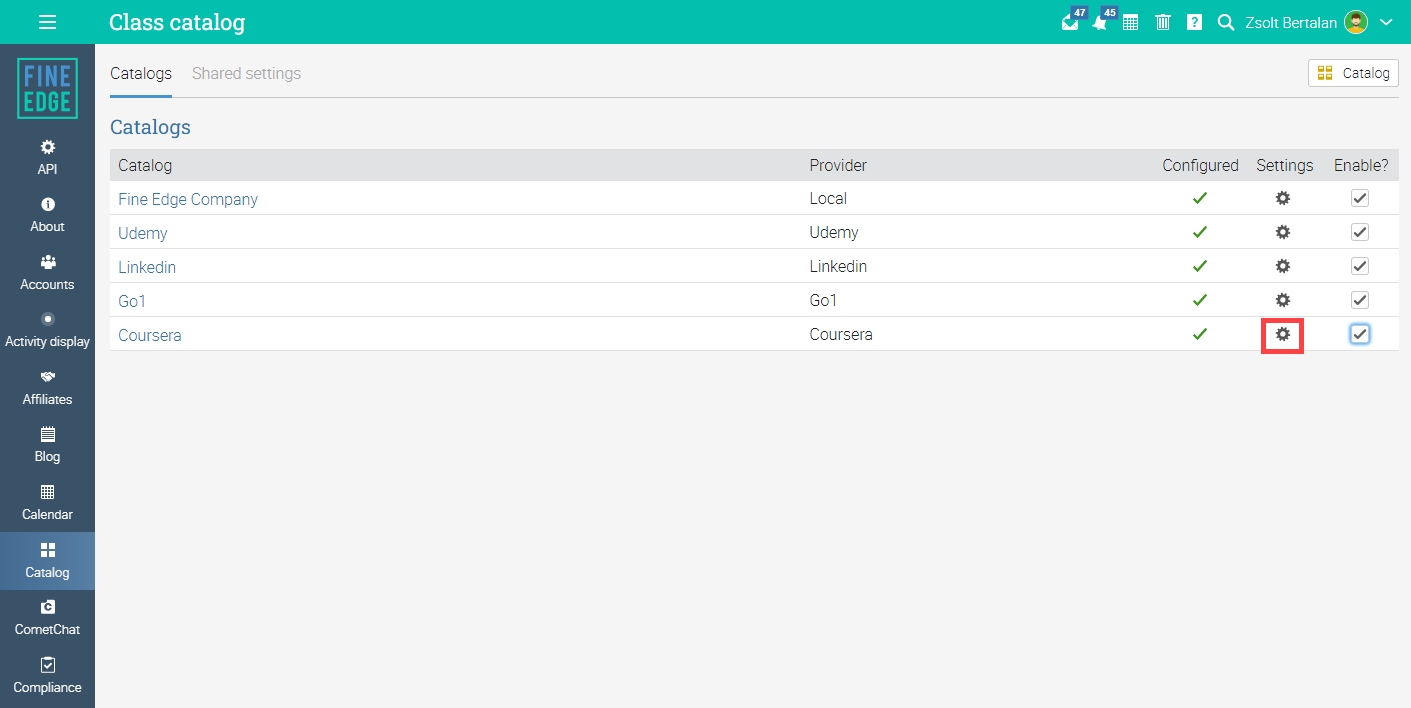Open the hamburger menu icon
Image resolution: width=1411 pixels, height=708 pixels.
click(x=47, y=22)
